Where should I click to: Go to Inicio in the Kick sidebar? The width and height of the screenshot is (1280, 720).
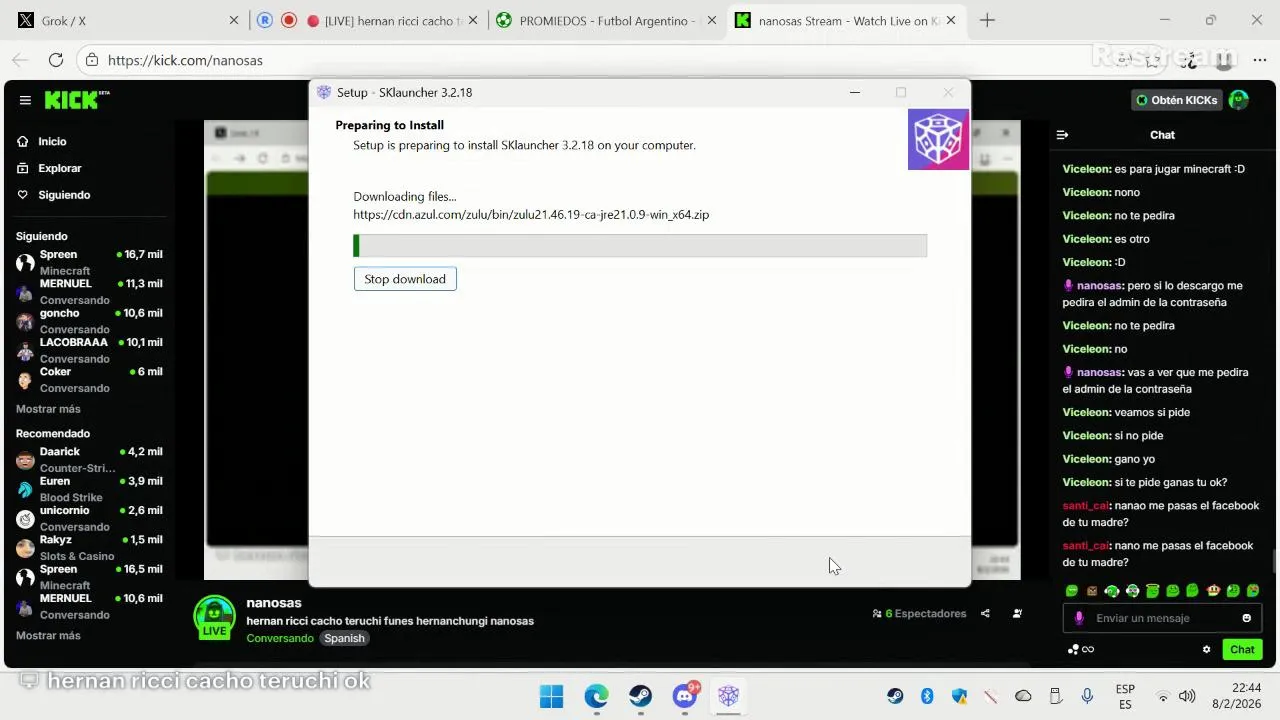[42, 141]
